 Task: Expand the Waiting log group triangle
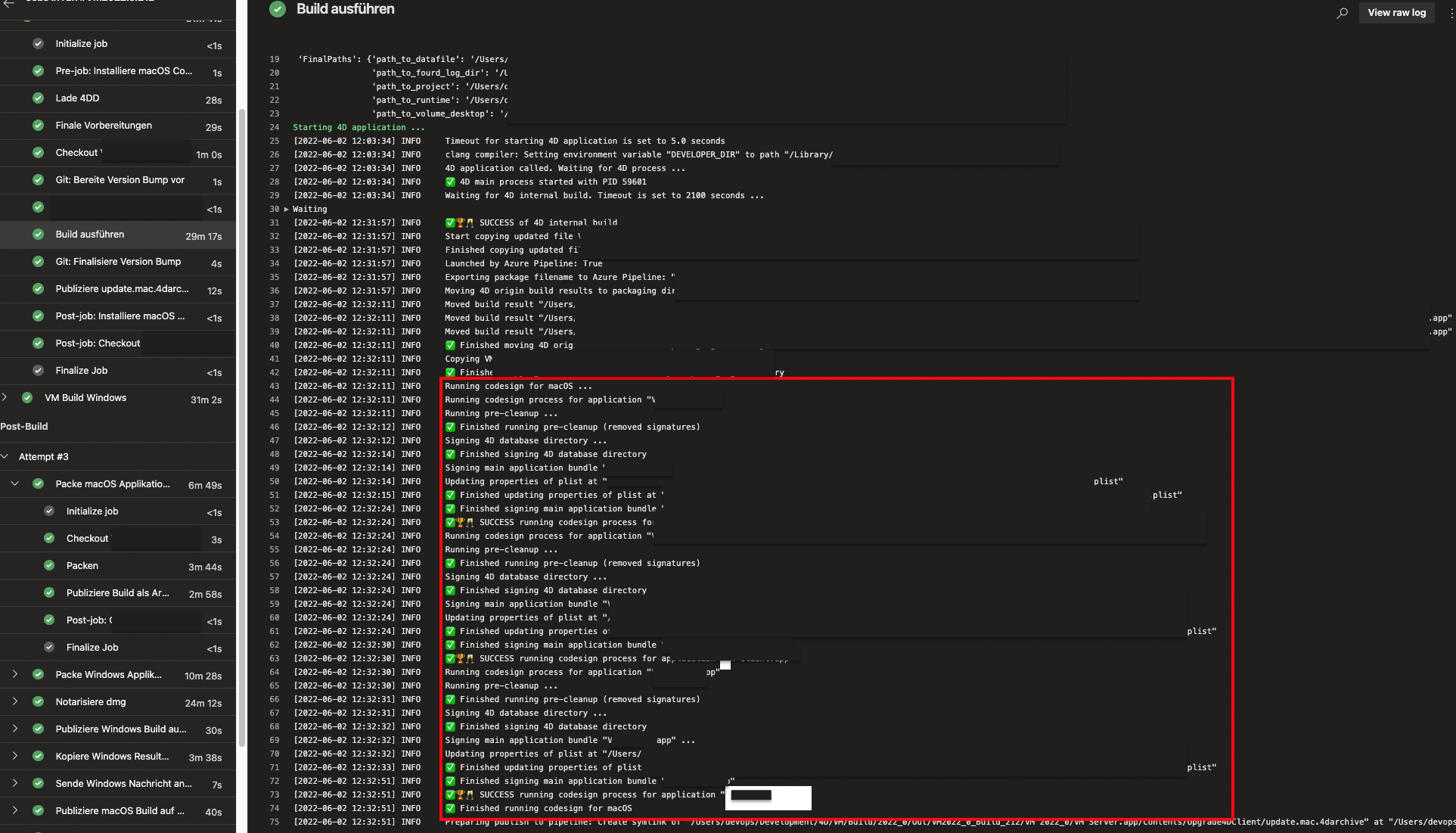(x=287, y=210)
